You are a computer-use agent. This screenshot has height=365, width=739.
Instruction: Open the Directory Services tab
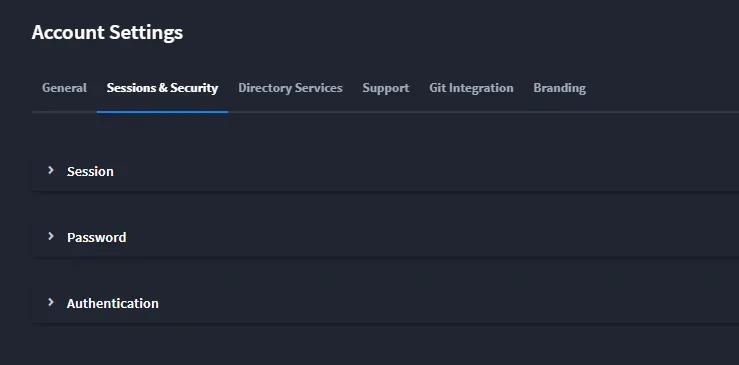pos(290,88)
